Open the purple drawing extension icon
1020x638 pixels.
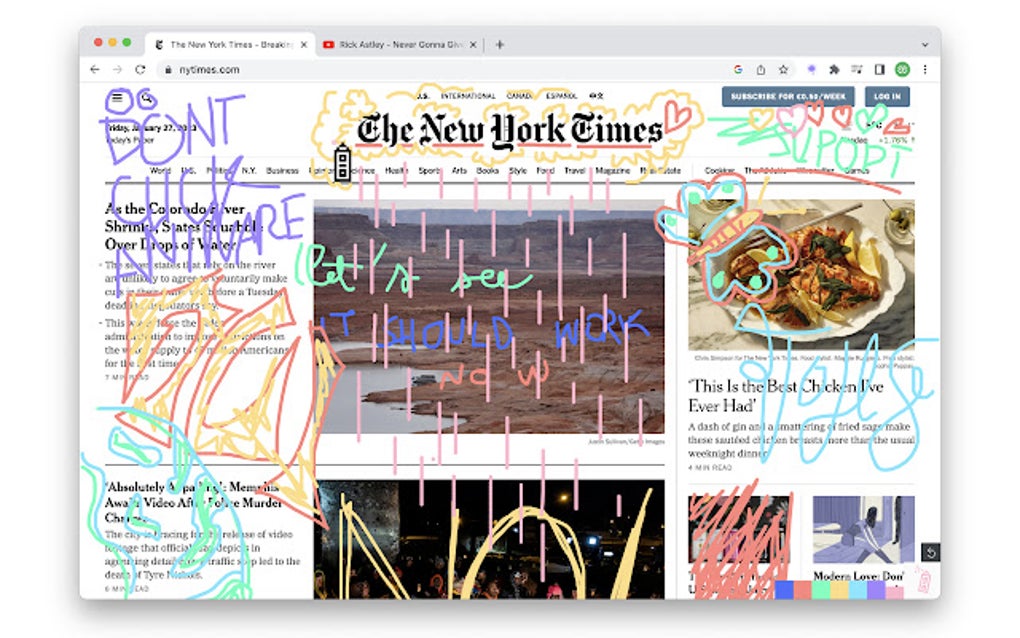(x=811, y=70)
